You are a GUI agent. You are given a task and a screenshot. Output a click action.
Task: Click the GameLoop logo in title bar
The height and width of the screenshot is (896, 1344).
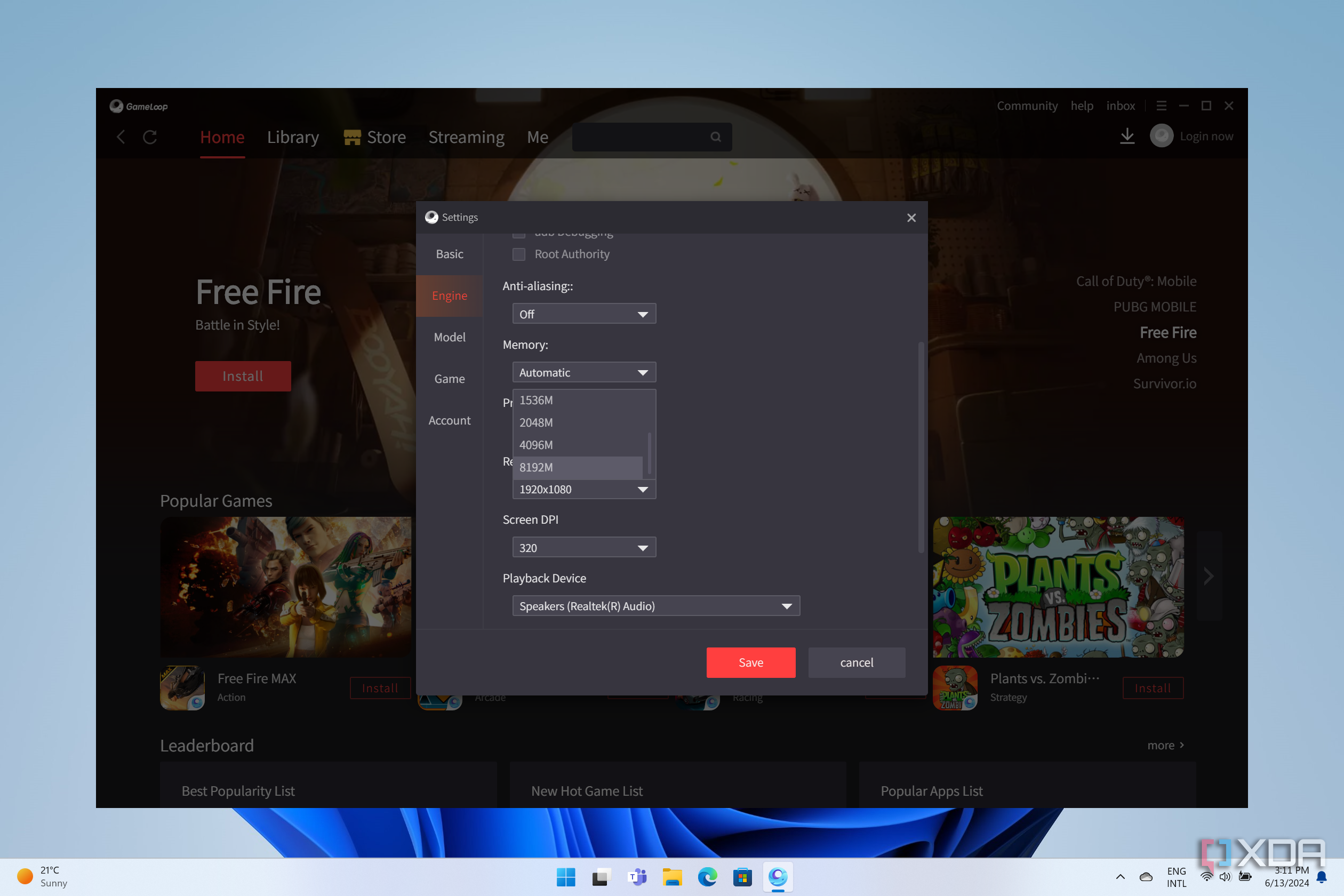(139, 106)
